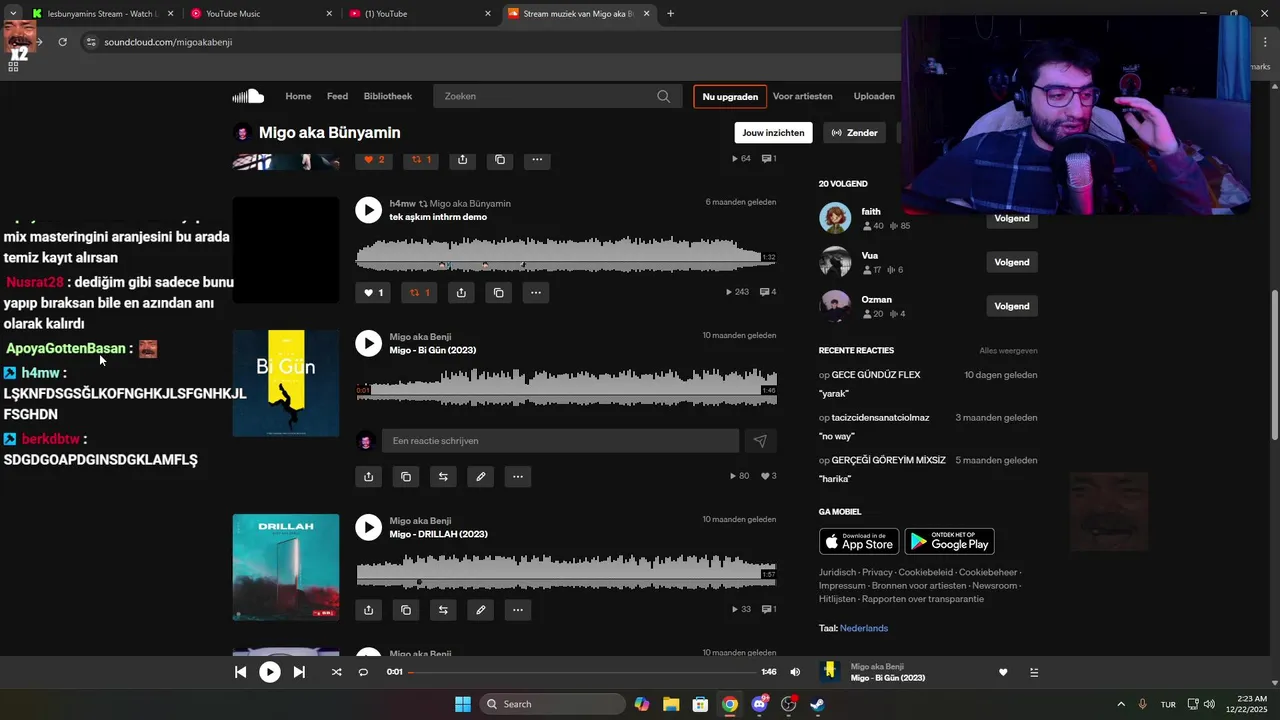Open the Bibliotheek menu item
Viewport: 1280px width, 720px height.
[x=387, y=96]
